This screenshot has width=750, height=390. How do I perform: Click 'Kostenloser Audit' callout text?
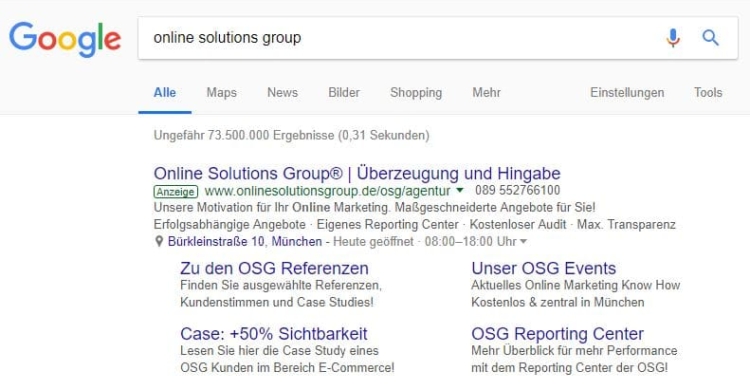click(518, 224)
